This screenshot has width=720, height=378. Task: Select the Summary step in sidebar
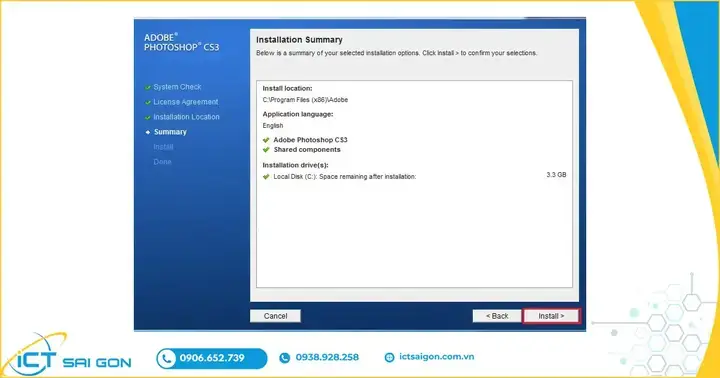(x=170, y=132)
